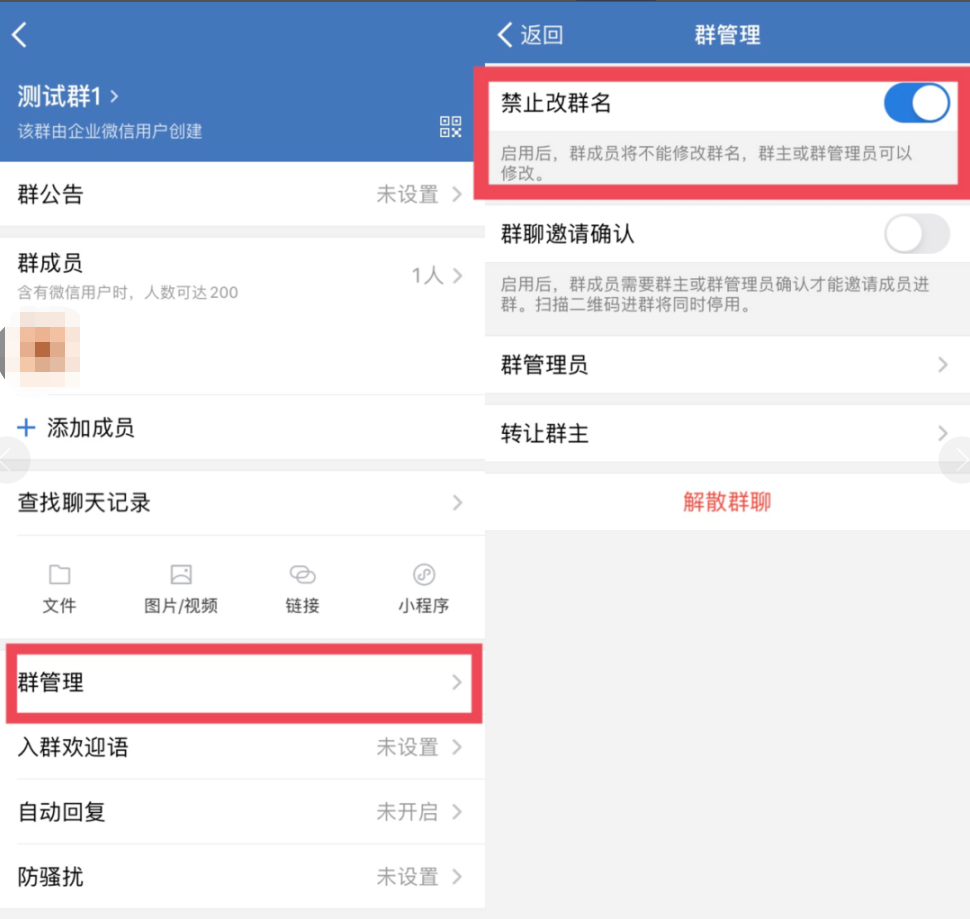Open the group name 测试群1
Screen dimensions: 970x919
coord(67,96)
